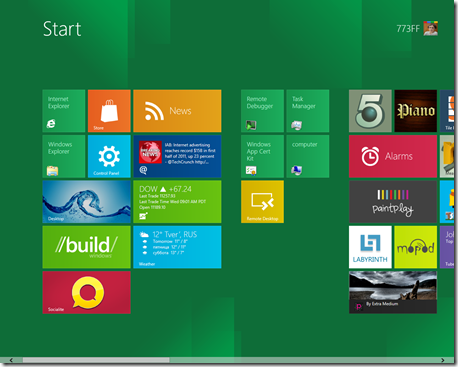This screenshot has height=367, width=458.
Task: Click the horizontal scrollbar thumb
Action: (x=96, y=360)
